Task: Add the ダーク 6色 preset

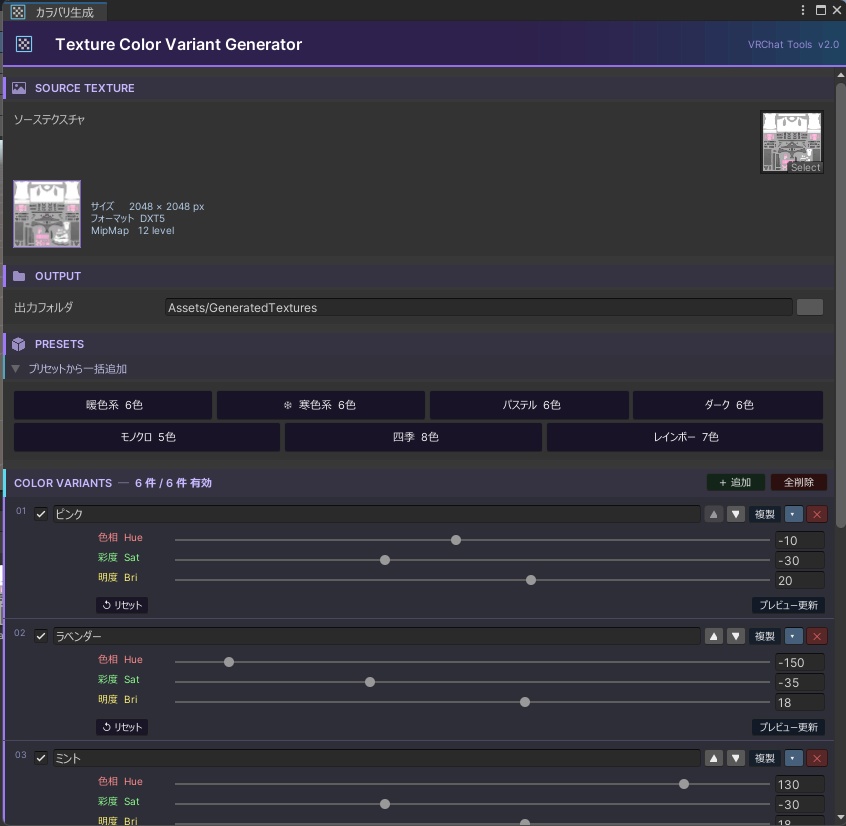Action: tap(728, 405)
